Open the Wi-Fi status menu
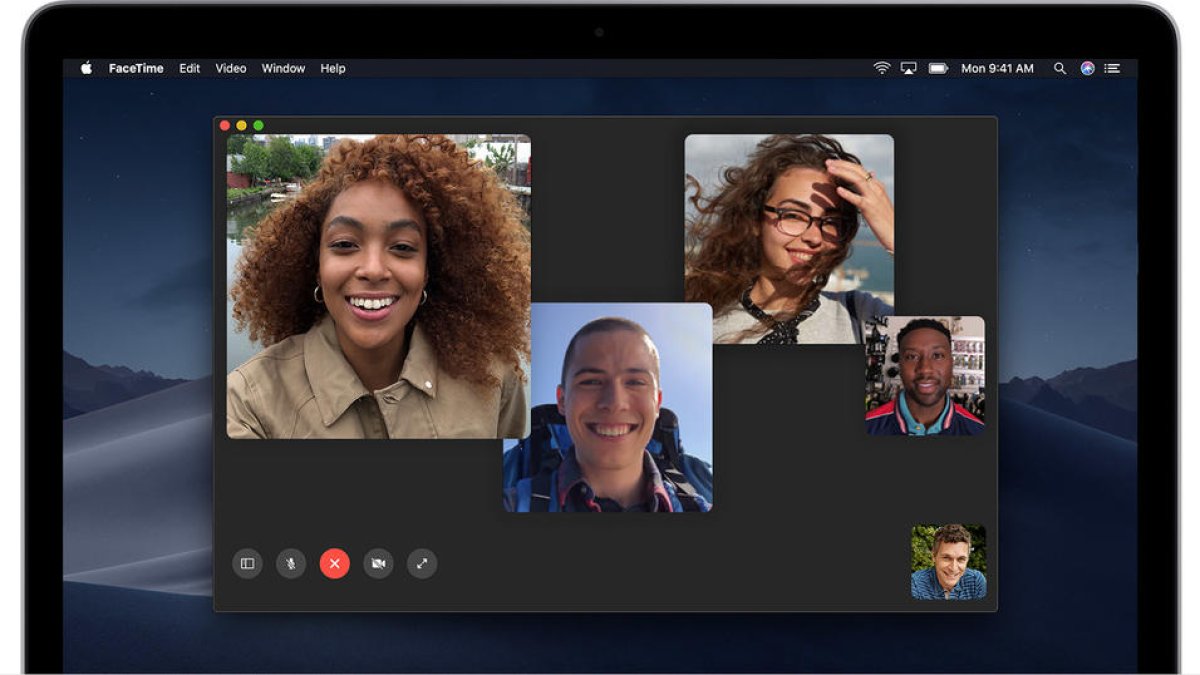Screen dimensions: 1200x675 tap(882, 68)
